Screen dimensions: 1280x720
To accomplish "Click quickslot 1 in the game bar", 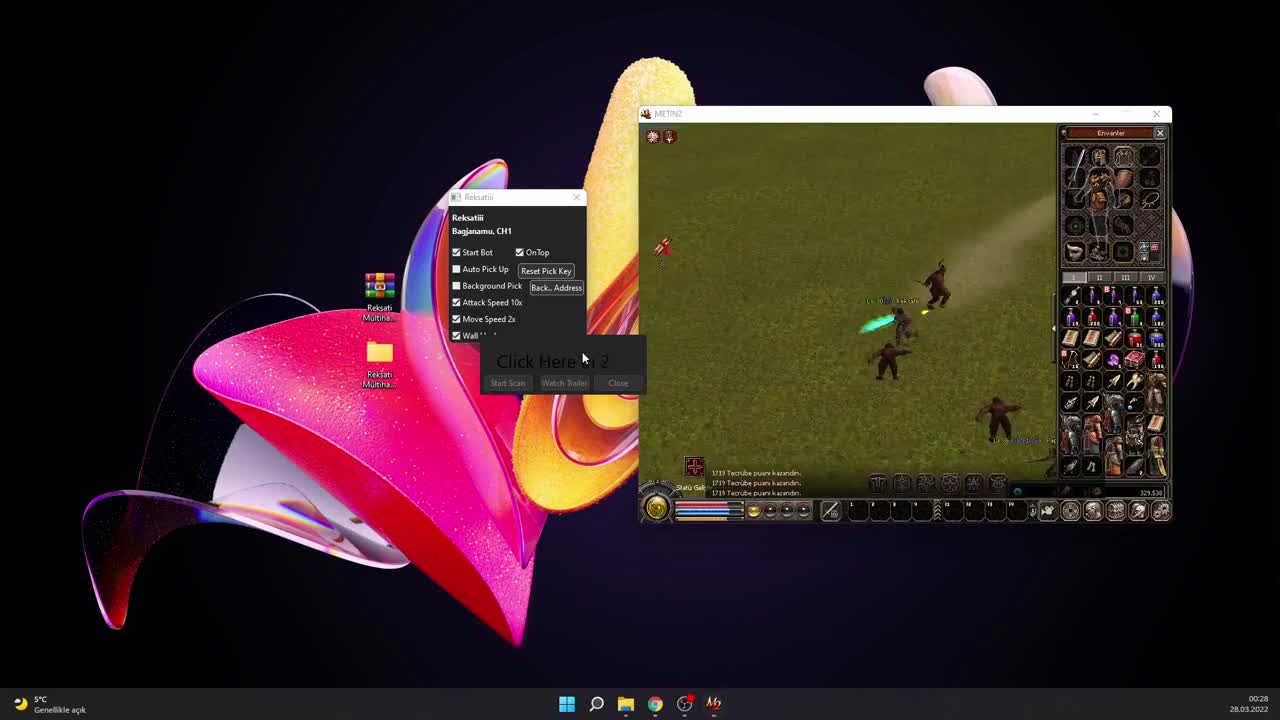I will coord(857,510).
